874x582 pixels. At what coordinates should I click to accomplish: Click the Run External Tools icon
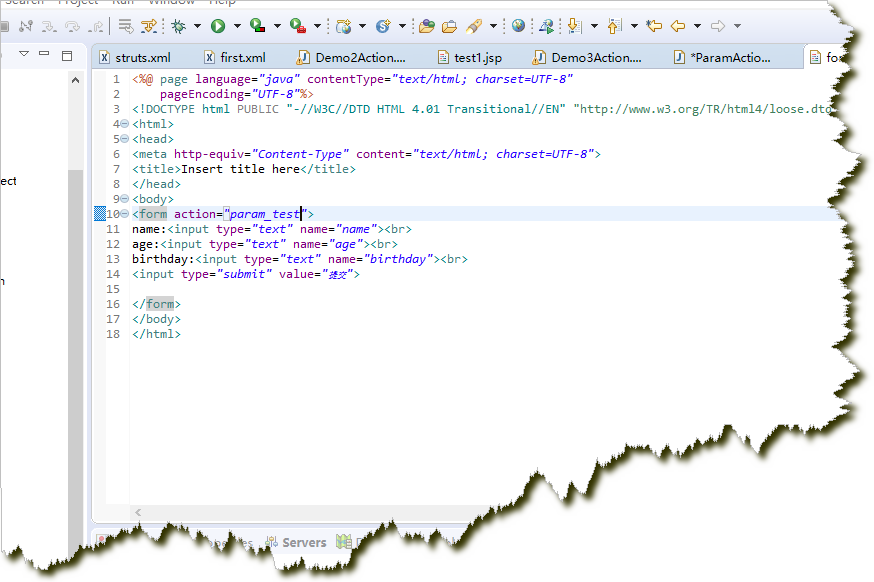tap(298, 26)
